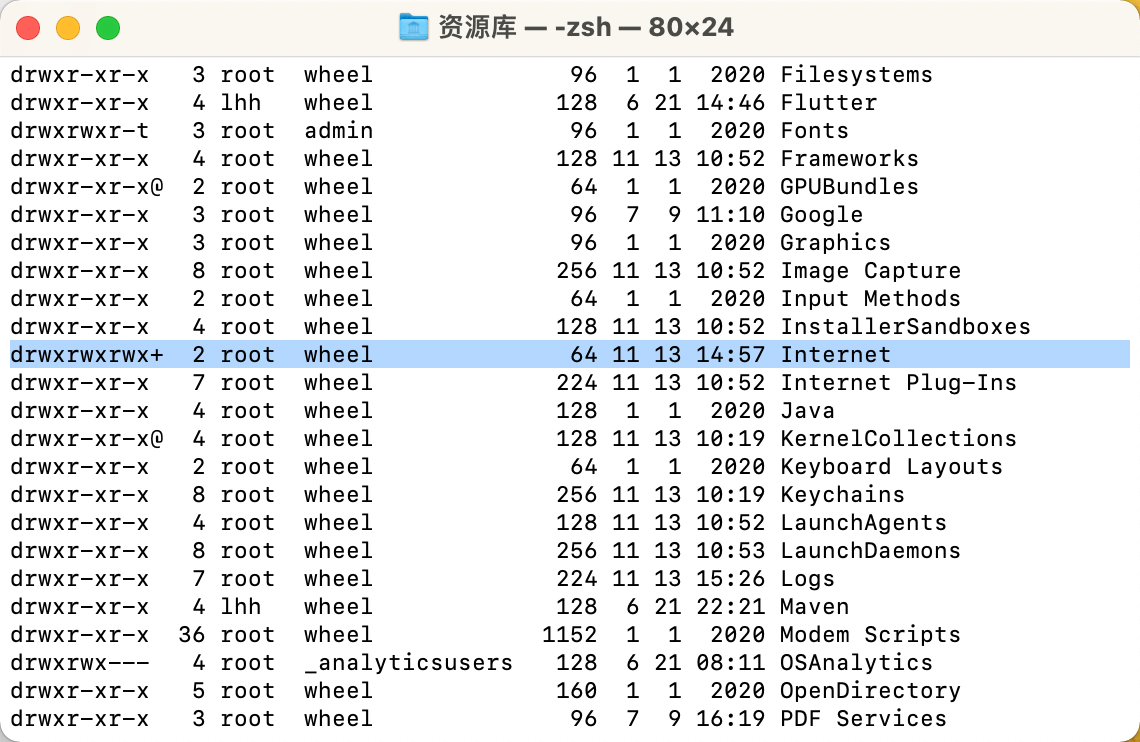Click the group 'admin' on the Fonts row
Image resolution: width=1140 pixels, height=742 pixels.
[x=338, y=131]
